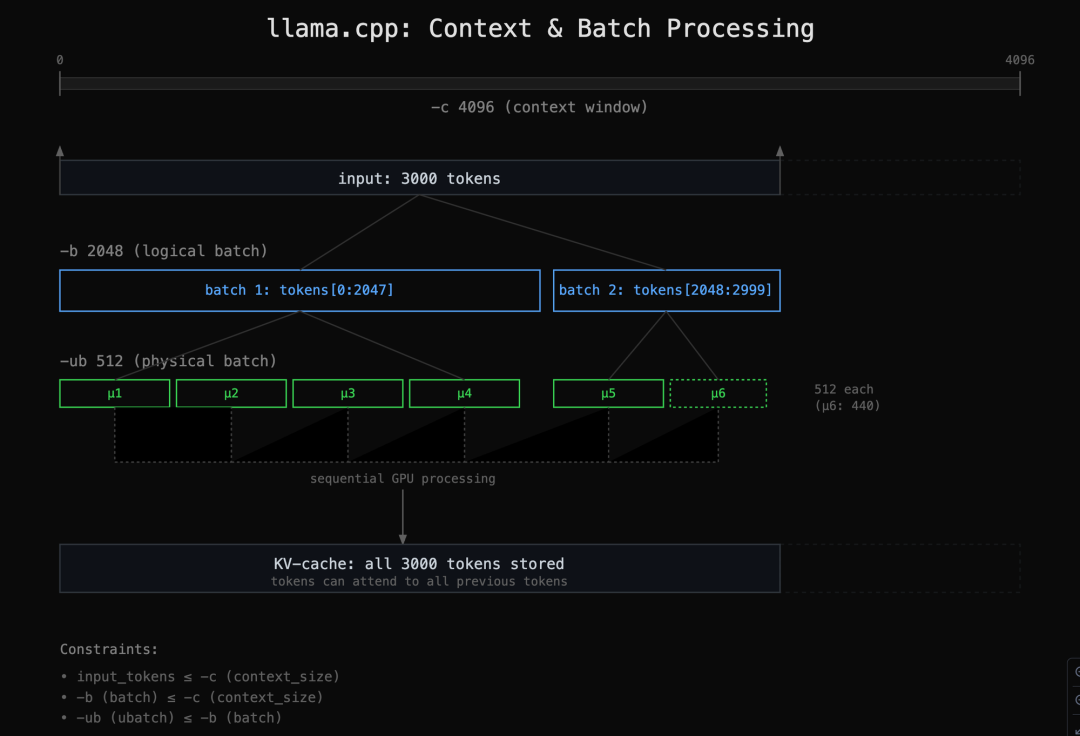Select the µ2 micro-batch box
The image size is (1080, 736).
click(x=231, y=393)
